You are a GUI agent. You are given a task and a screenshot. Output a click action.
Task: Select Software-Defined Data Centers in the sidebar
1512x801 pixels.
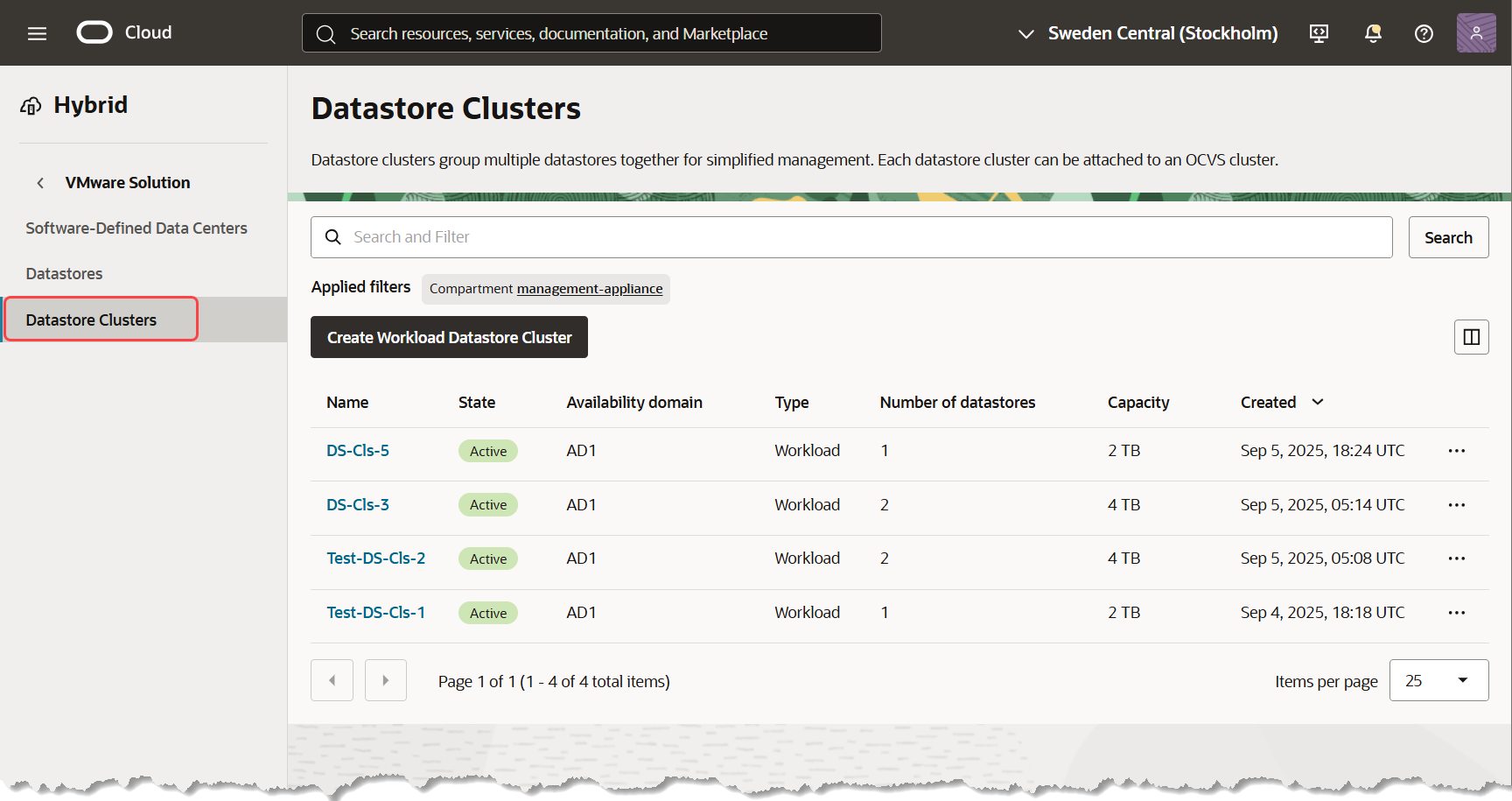coord(136,228)
